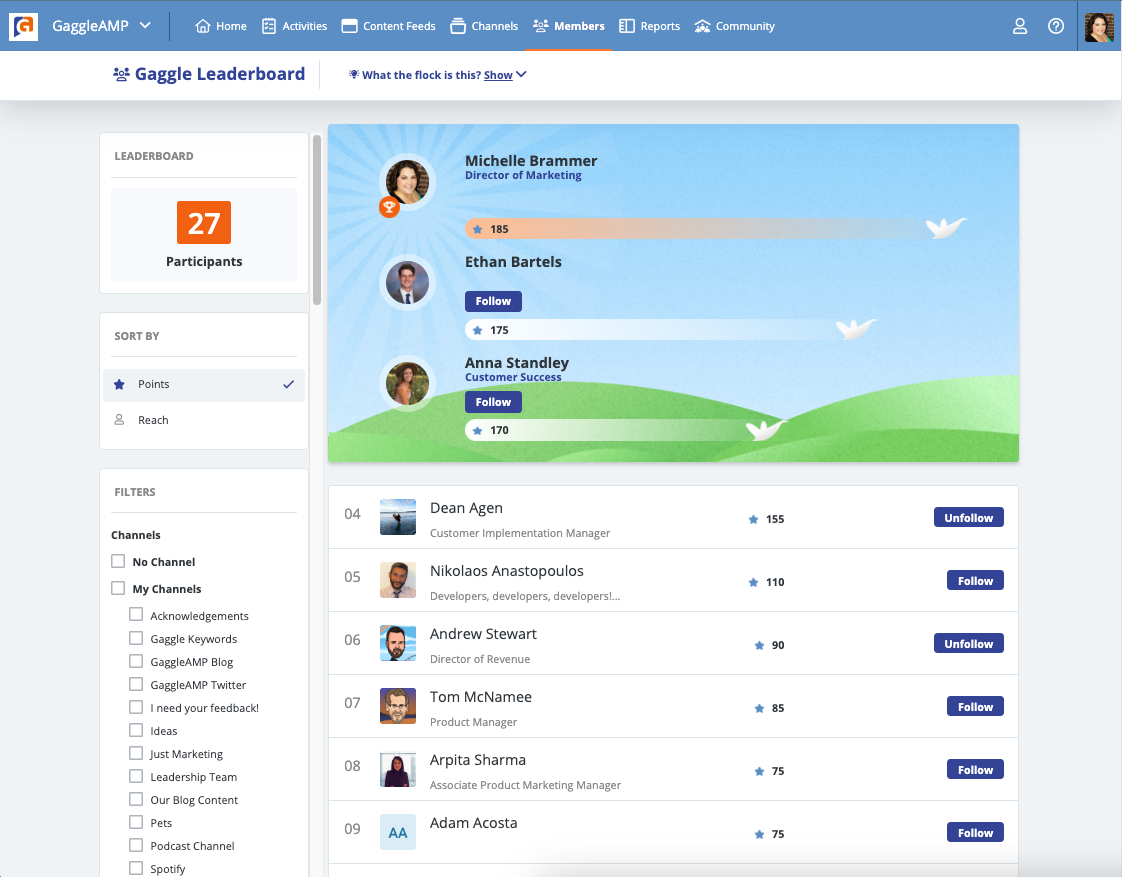Expand the GaggleAMP workspace dropdown
Screen dimensions: 1122x877
pos(146,26)
